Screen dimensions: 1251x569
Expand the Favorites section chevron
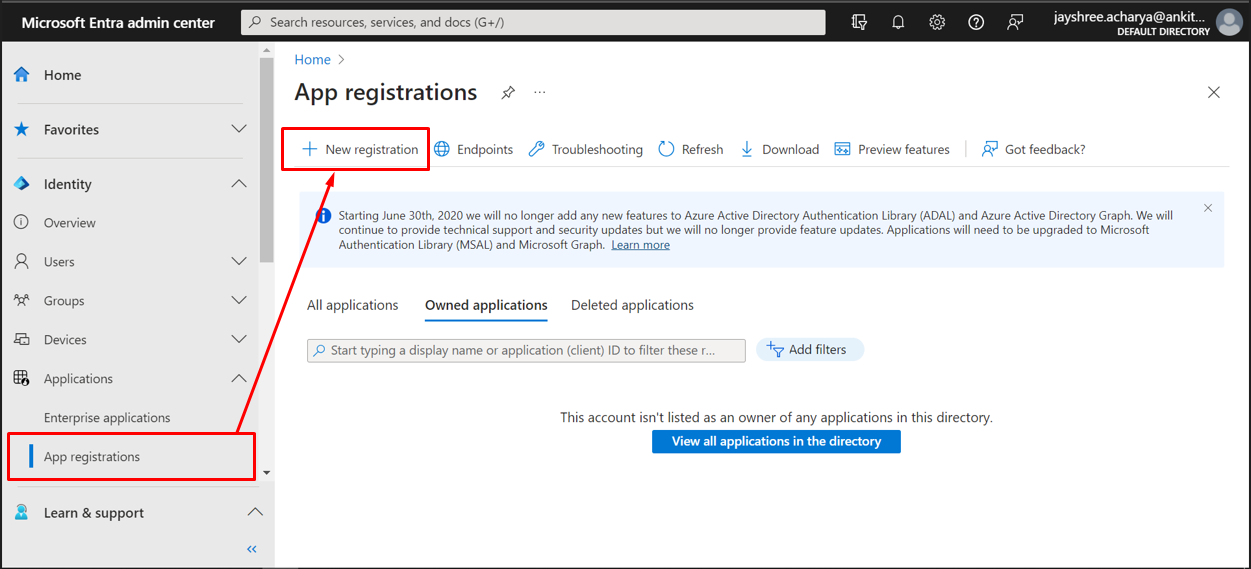coord(239,129)
